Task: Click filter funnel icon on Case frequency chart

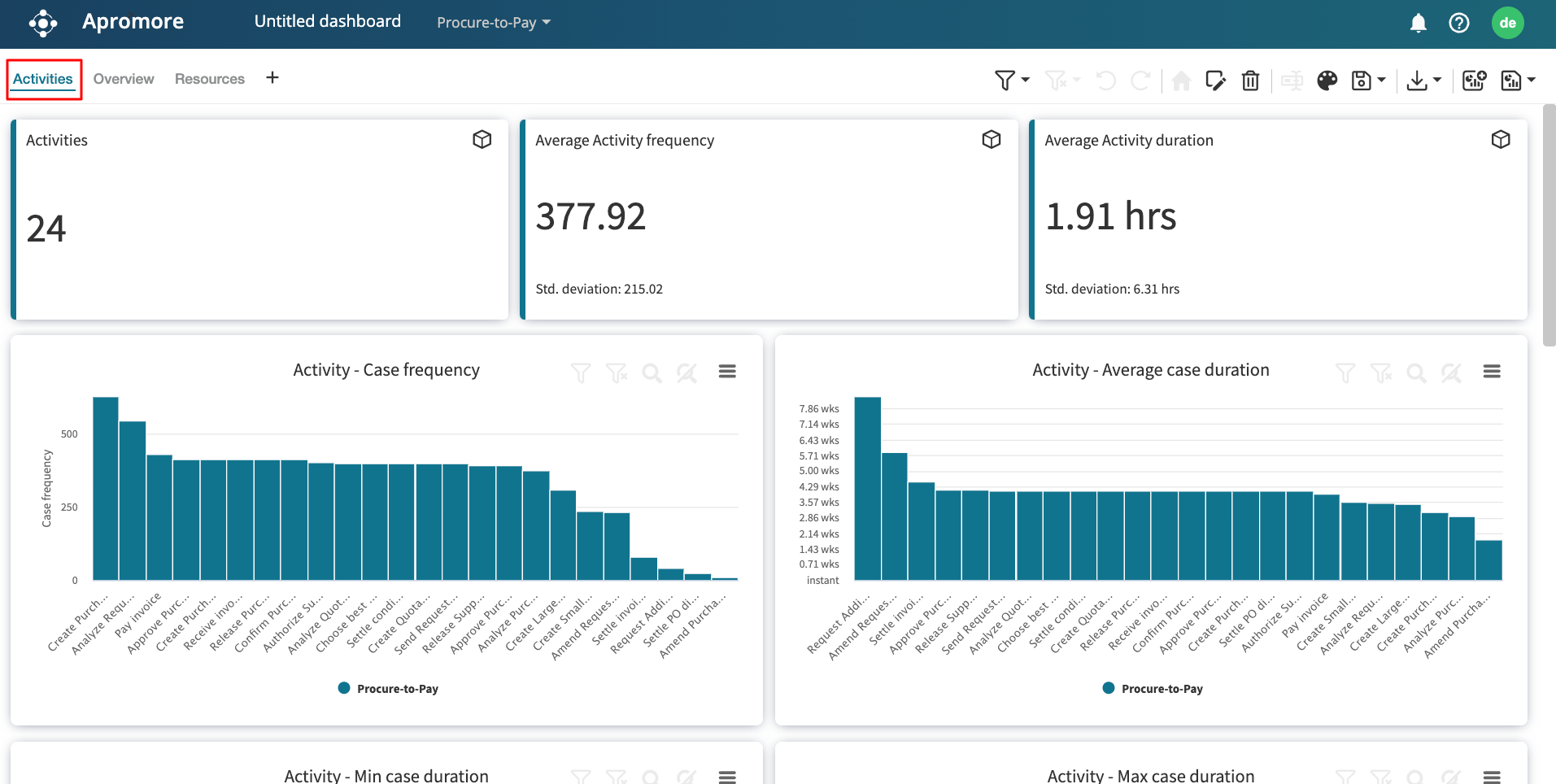Action: 581,373
